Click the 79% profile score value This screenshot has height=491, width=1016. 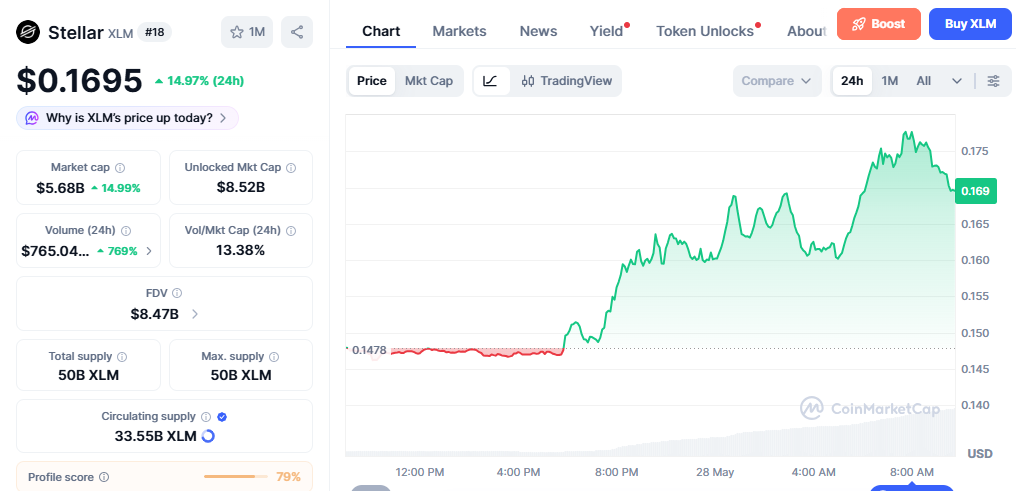[288, 477]
